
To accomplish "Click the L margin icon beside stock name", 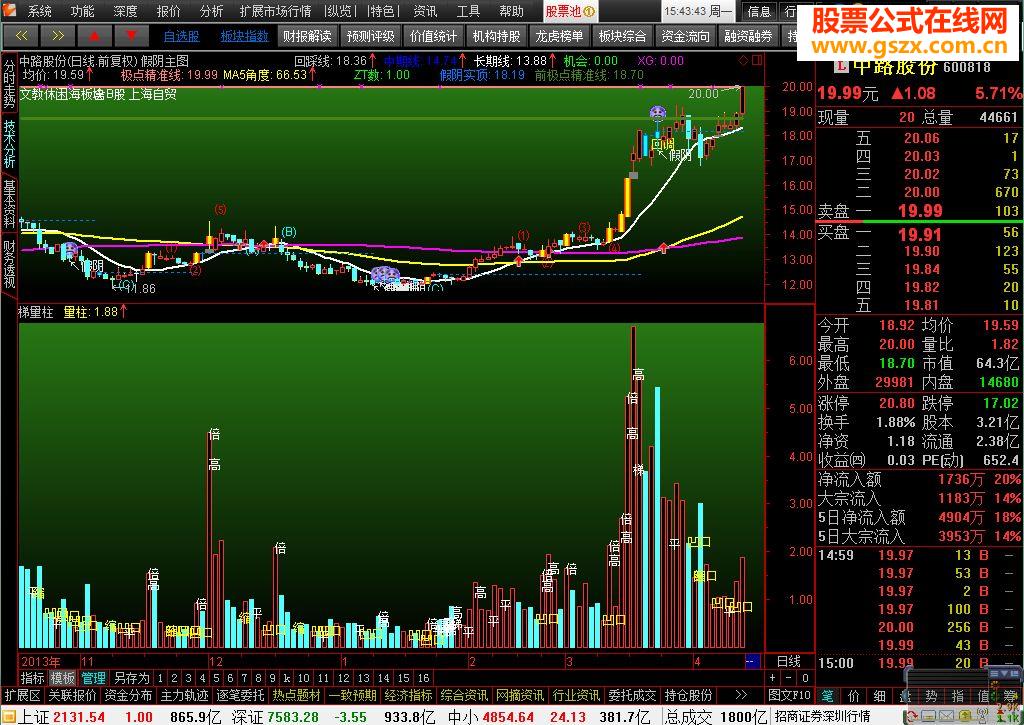I will [x=840, y=66].
